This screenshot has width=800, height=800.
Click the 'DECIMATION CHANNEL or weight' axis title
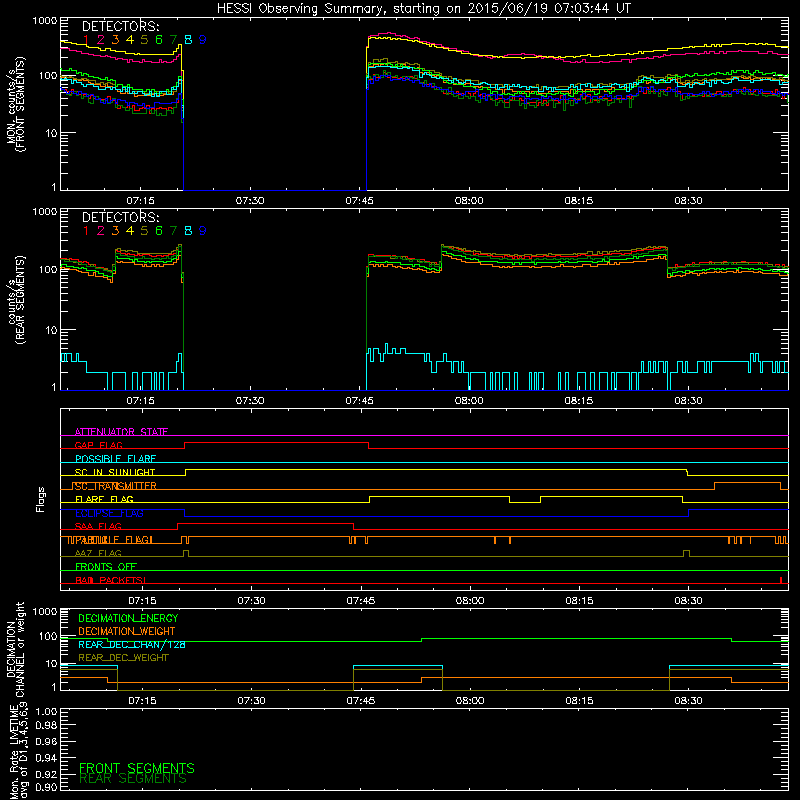15,649
